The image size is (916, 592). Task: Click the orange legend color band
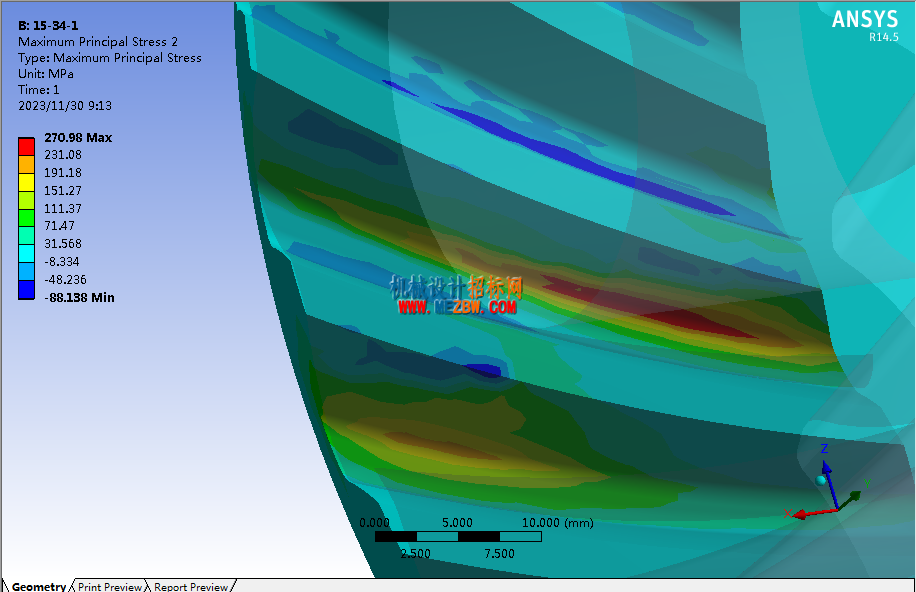(x=26, y=164)
